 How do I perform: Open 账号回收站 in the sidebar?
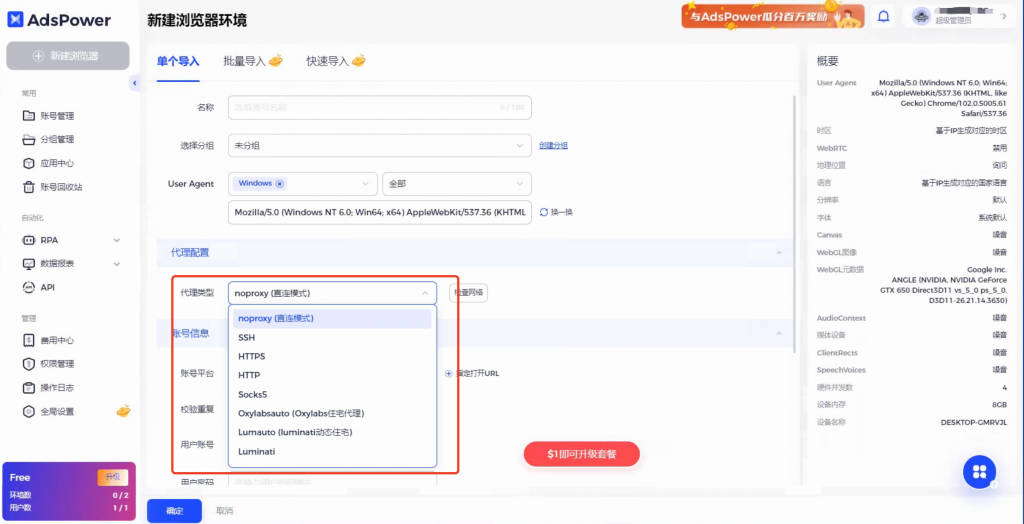click(x=60, y=187)
